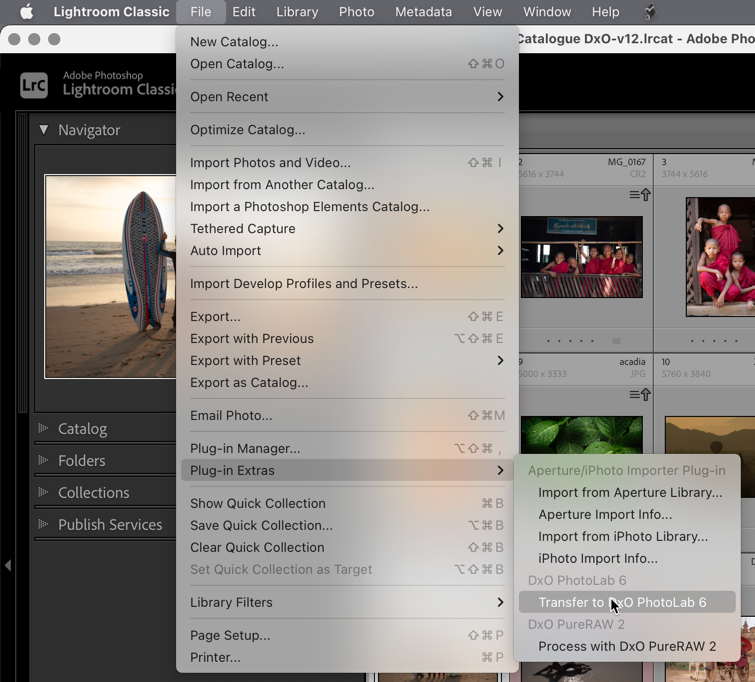This screenshot has width=755, height=682.
Task: Select Plug-in Extras menu item
Action: coord(347,471)
